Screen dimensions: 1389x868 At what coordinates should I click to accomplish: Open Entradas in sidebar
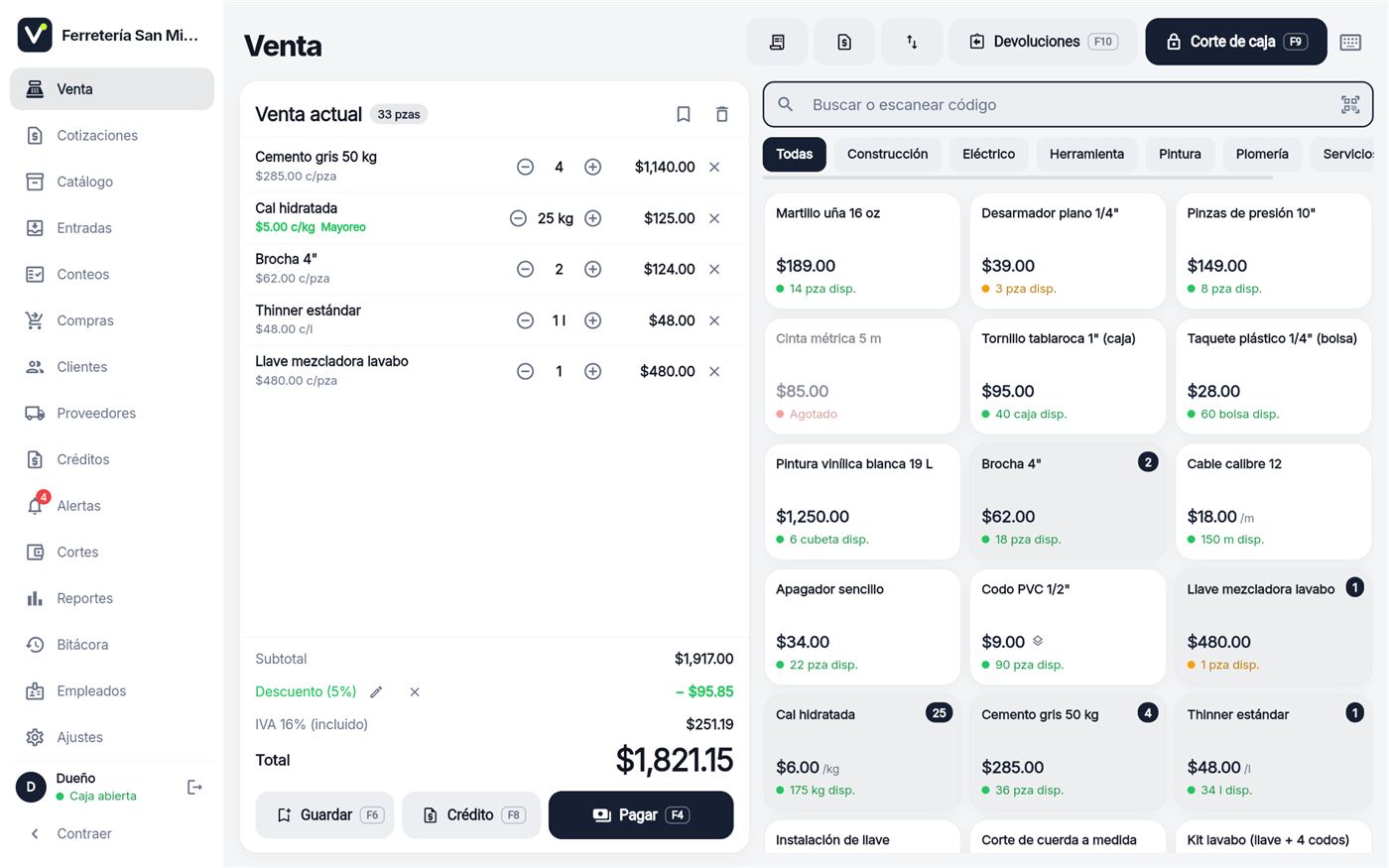(x=112, y=228)
